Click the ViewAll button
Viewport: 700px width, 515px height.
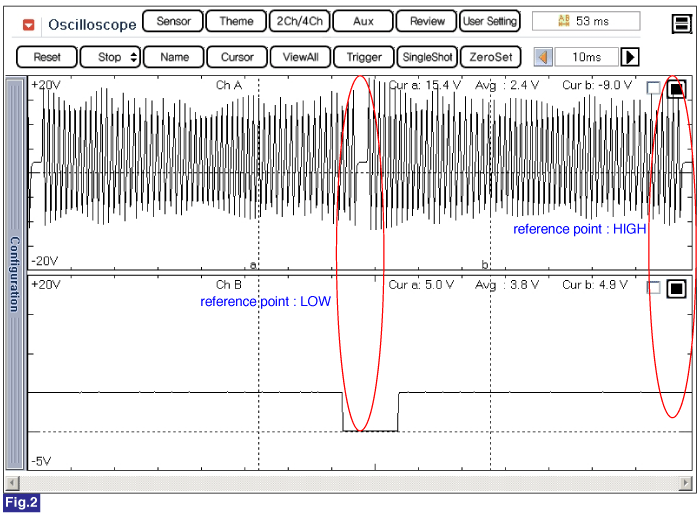click(x=300, y=57)
